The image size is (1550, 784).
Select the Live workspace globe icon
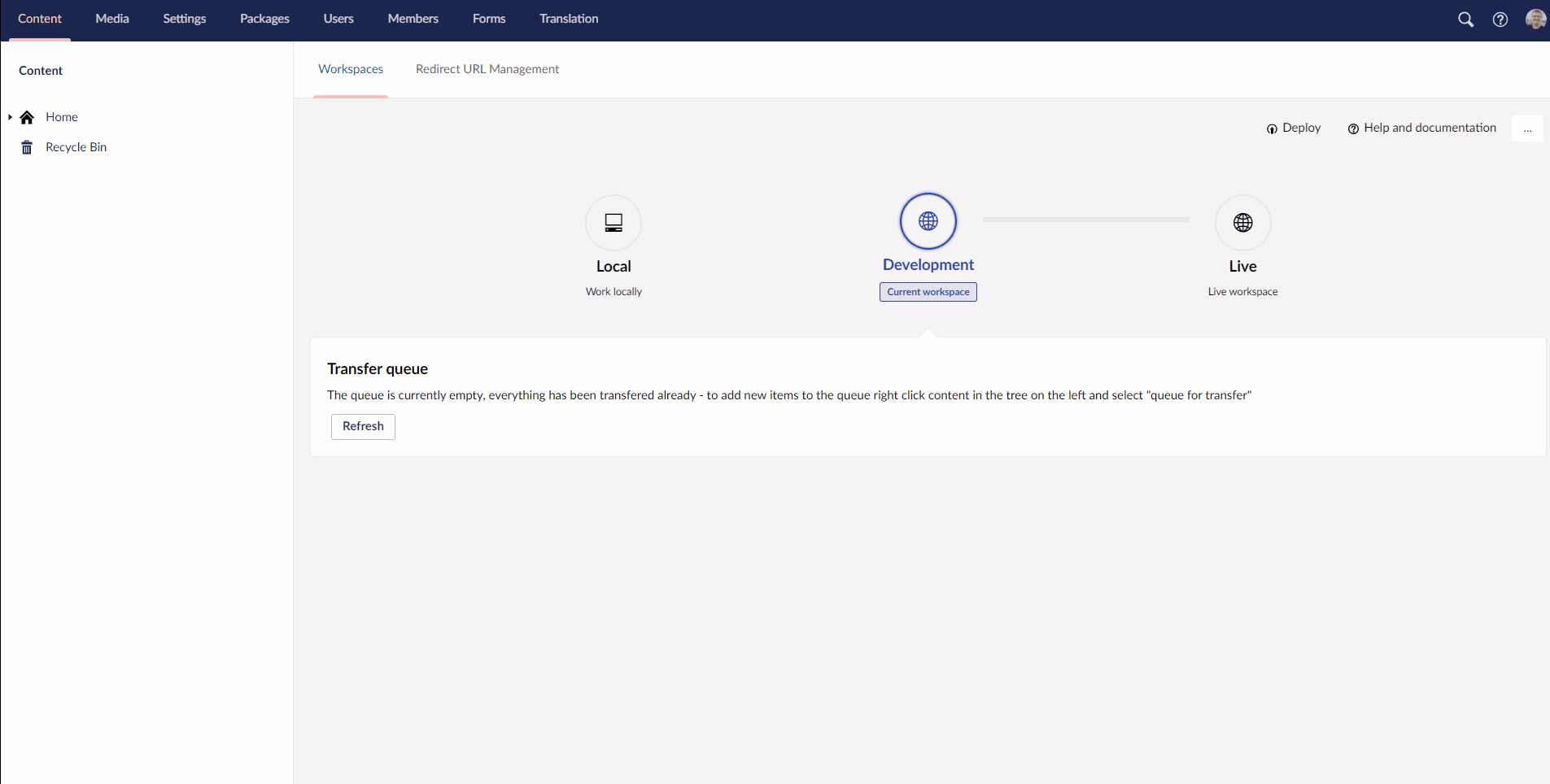(x=1242, y=222)
